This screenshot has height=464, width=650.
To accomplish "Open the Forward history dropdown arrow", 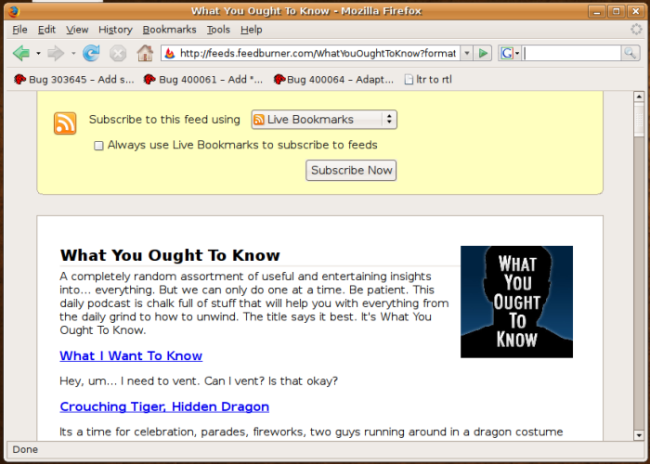I will (x=73, y=53).
